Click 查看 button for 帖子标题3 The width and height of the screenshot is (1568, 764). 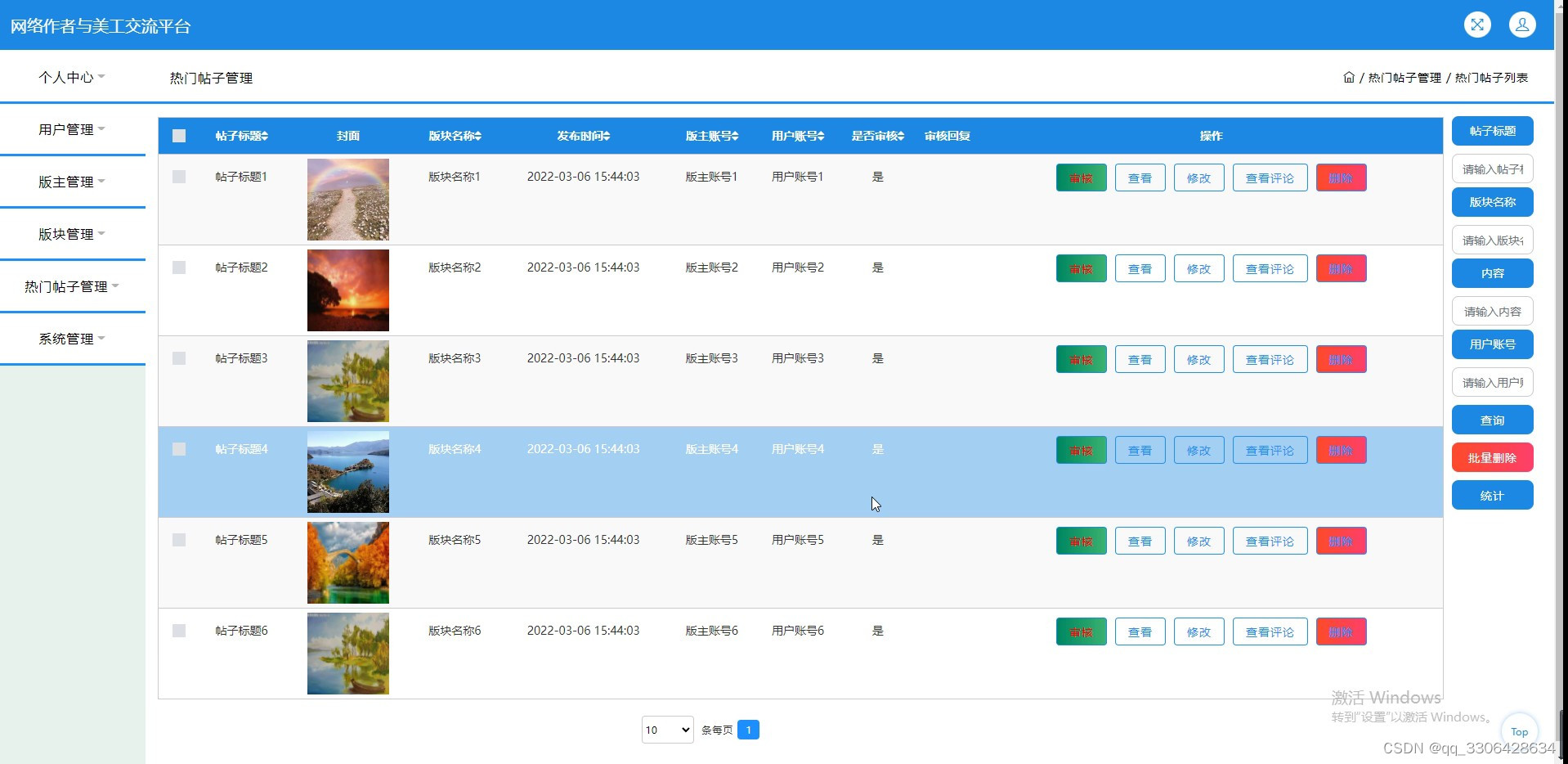pyautogui.click(x=1140, y=359)
